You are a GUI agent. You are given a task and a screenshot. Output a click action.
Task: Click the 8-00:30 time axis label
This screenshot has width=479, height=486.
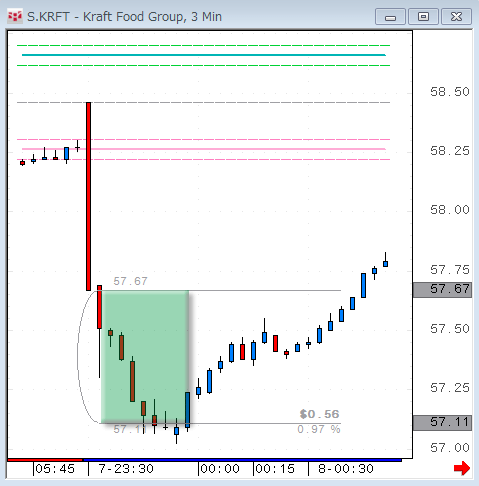(346, 469)
